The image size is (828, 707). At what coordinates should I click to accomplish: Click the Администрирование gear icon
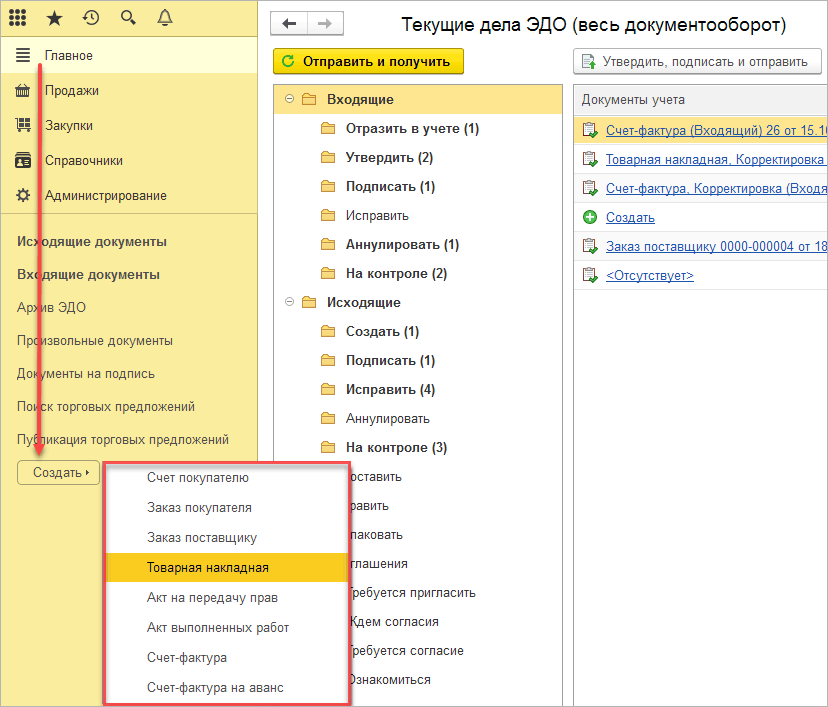coord(23,195)
